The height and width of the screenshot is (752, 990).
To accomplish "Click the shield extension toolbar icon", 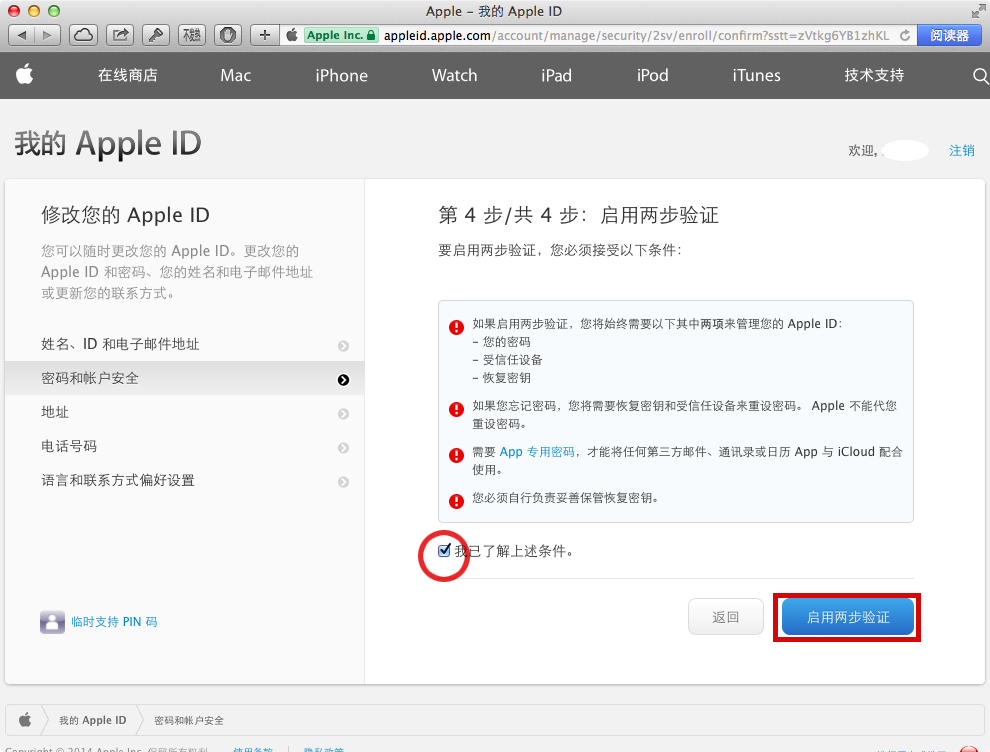I will click(228, 35).
